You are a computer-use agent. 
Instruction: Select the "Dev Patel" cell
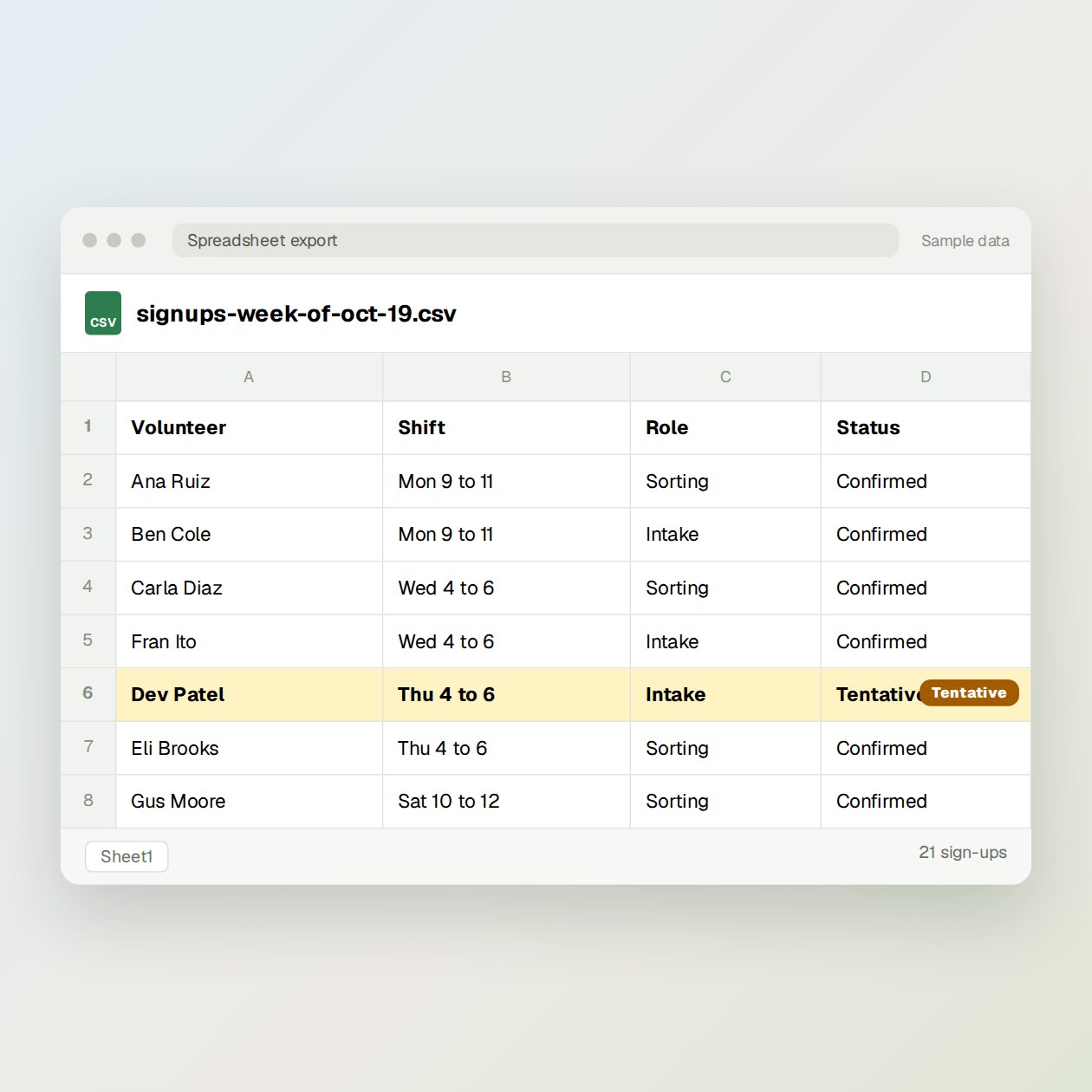point(249,694)
